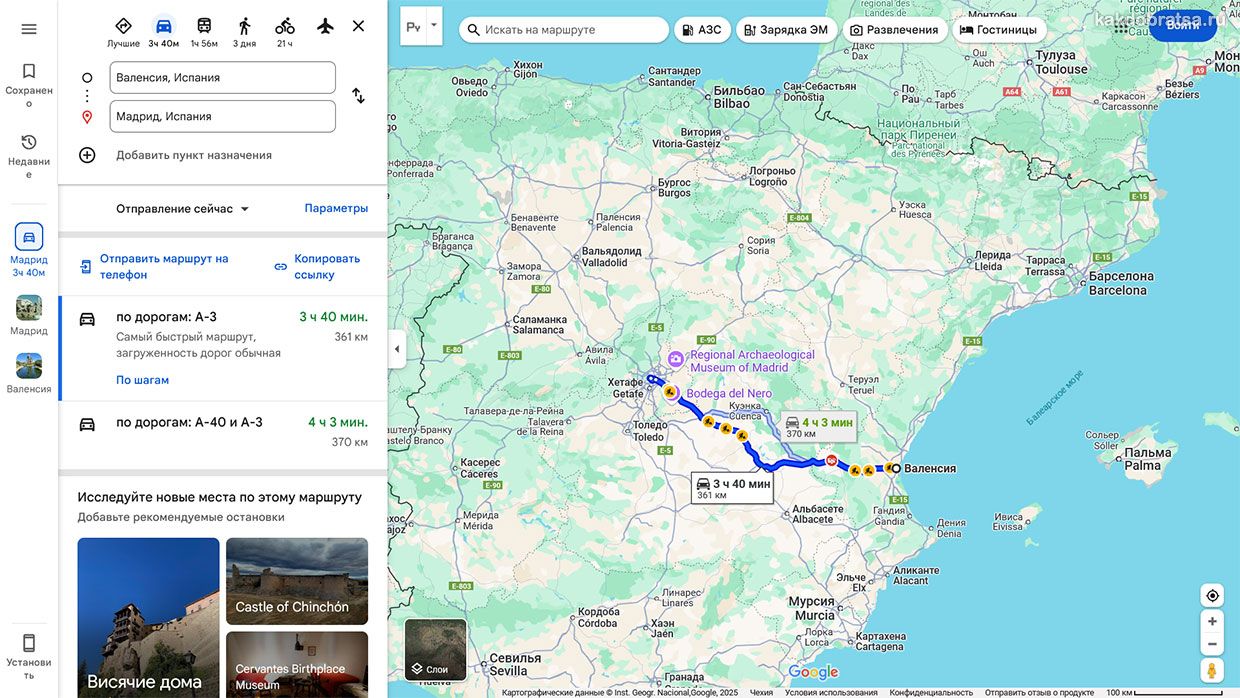Click the blue sign-in button
The image size is (1240, 698).
(x=1183, y=25)
